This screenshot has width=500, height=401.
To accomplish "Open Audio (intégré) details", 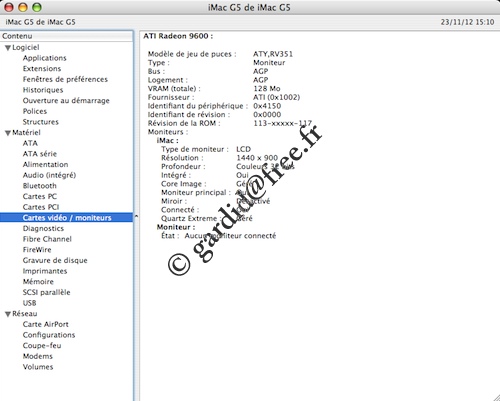I will [x=49, y=175].
